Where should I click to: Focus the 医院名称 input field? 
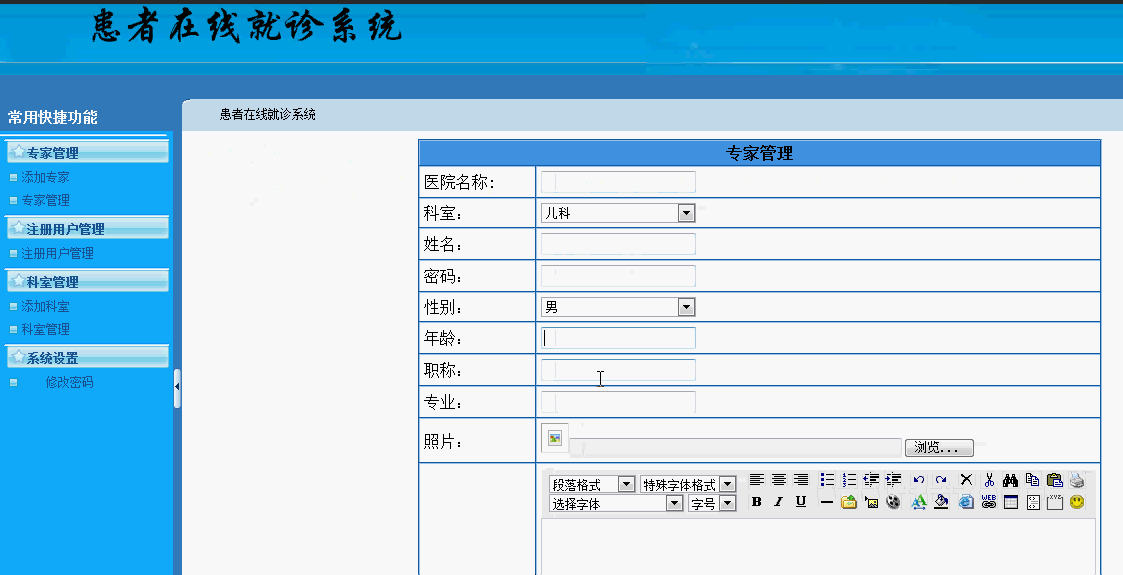point(618,182)
